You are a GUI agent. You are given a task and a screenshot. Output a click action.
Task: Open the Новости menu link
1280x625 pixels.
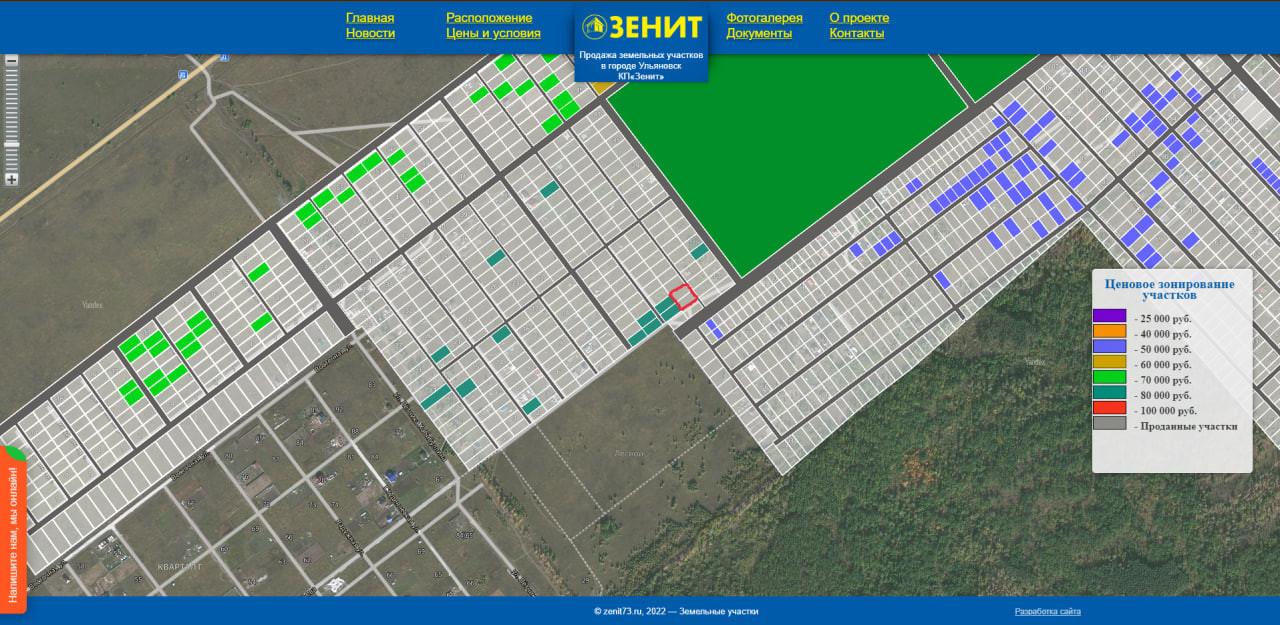(x=370, y=33)
